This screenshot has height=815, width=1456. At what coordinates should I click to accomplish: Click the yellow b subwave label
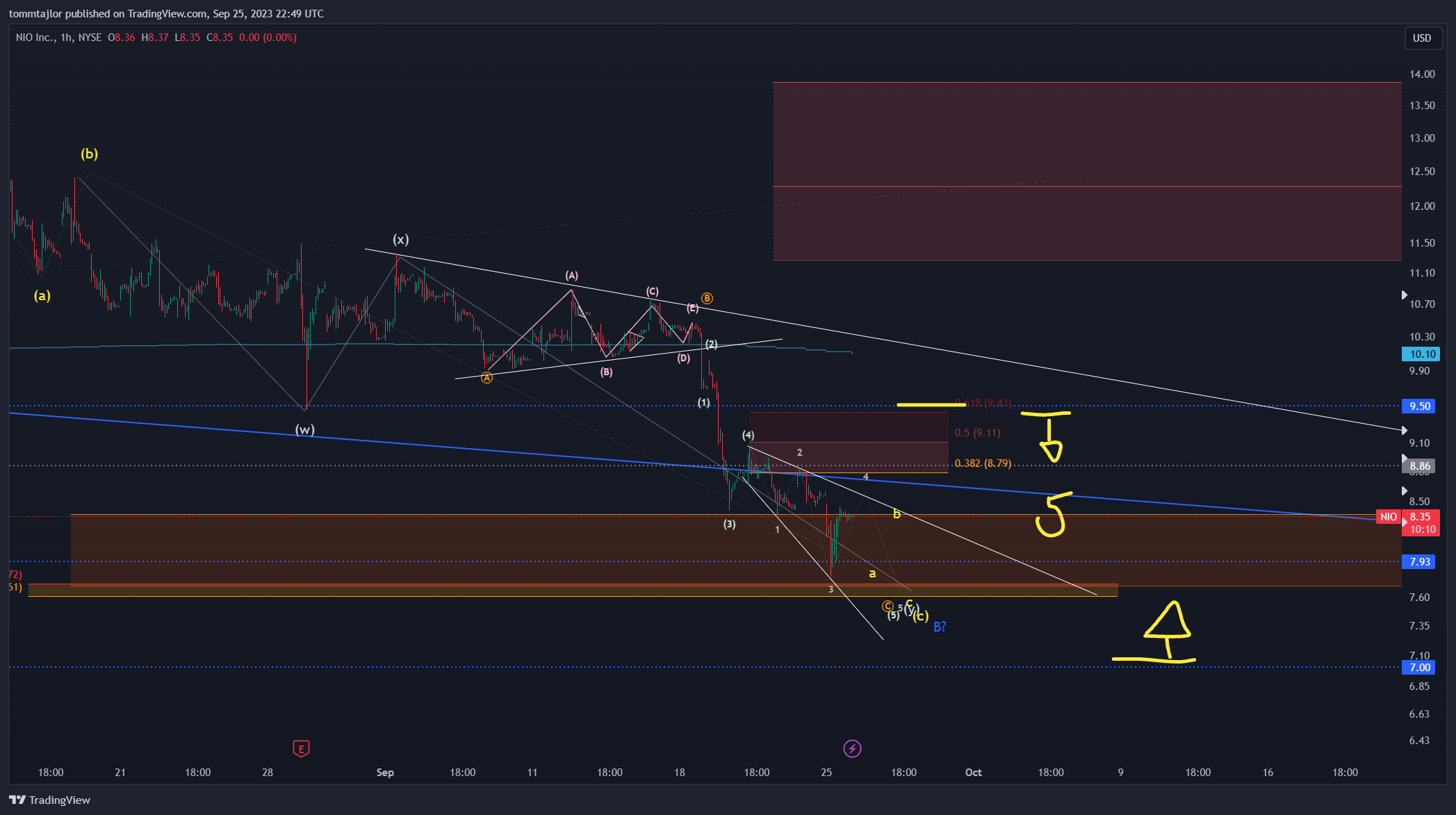[897, 513]
